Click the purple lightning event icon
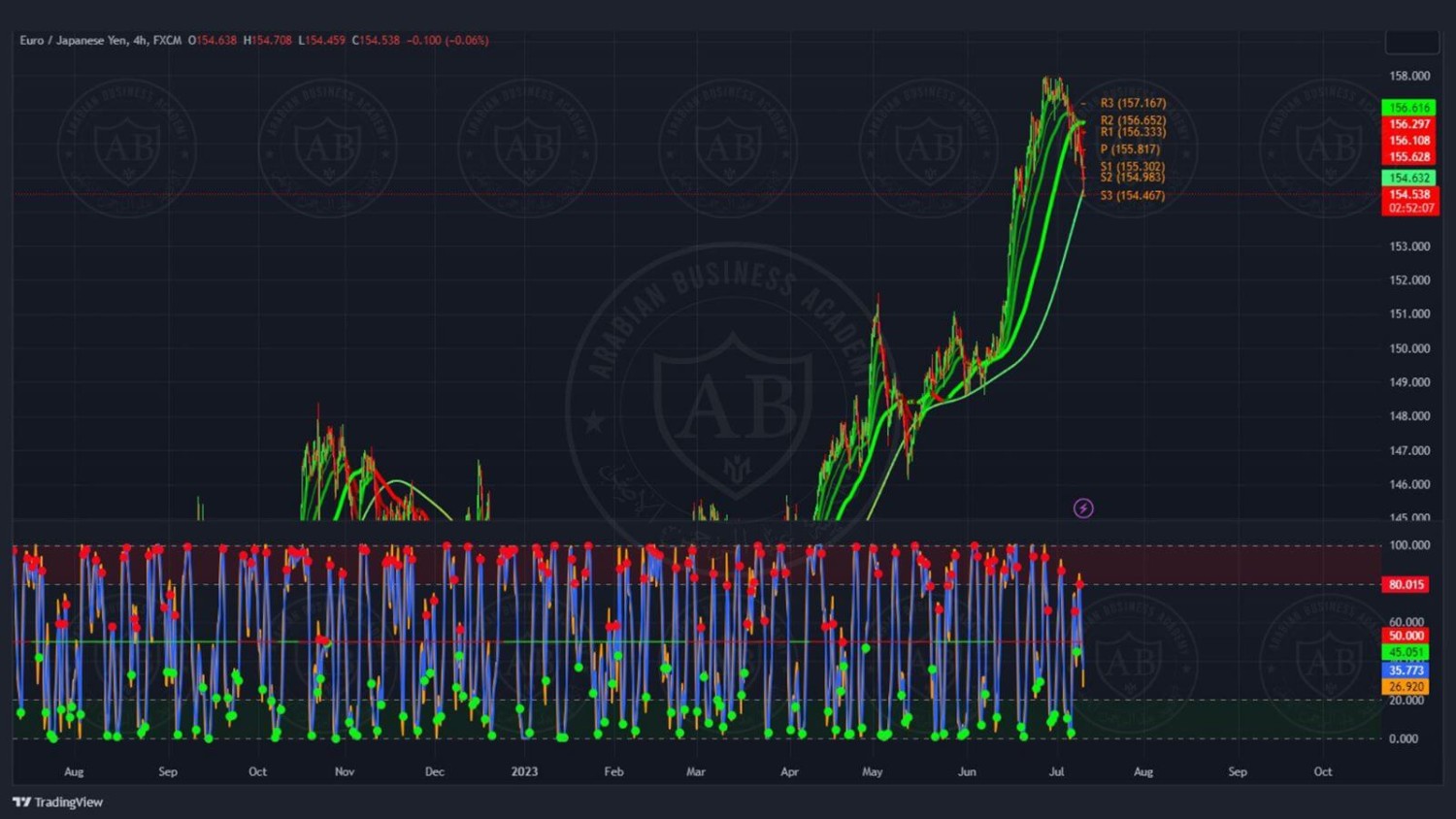Screen dimensions: 1456x819 (1083, 508)
